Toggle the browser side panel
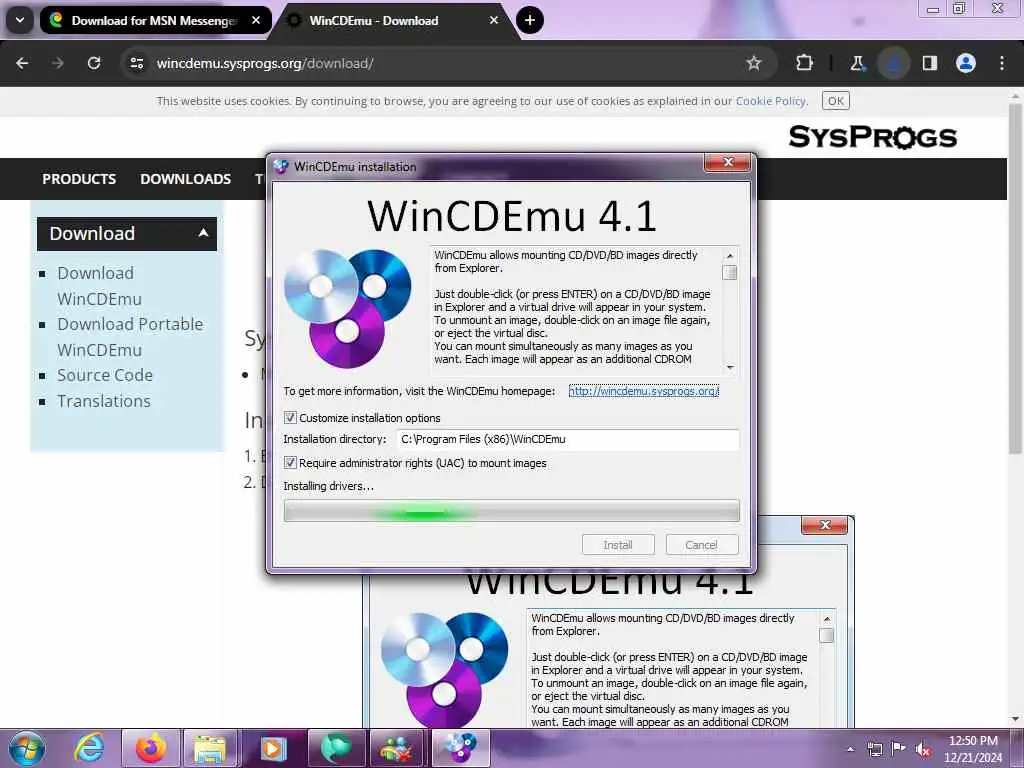 929,63
